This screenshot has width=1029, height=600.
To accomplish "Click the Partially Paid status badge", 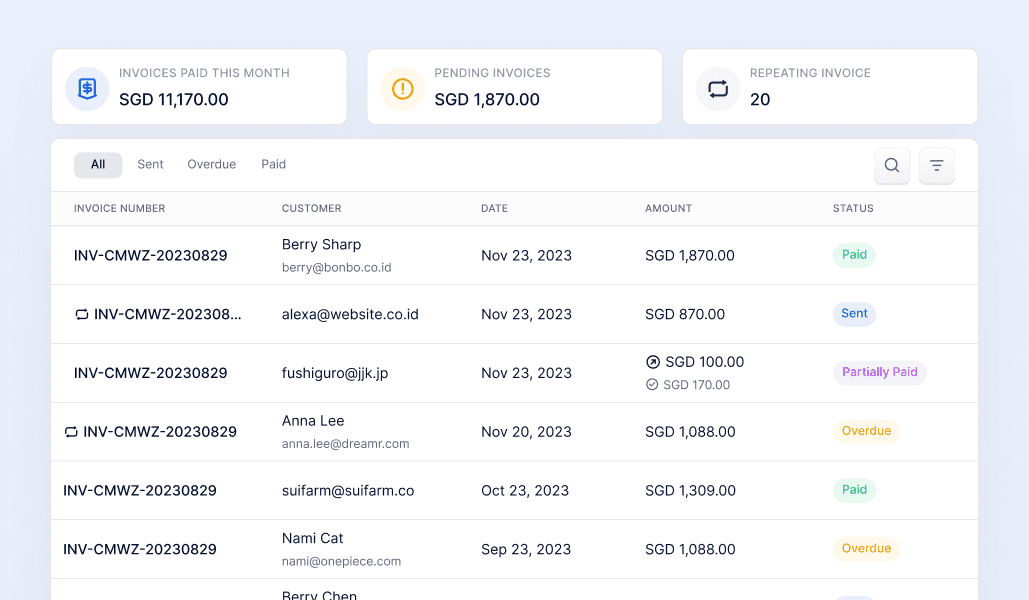I will (x=879, y=372).
